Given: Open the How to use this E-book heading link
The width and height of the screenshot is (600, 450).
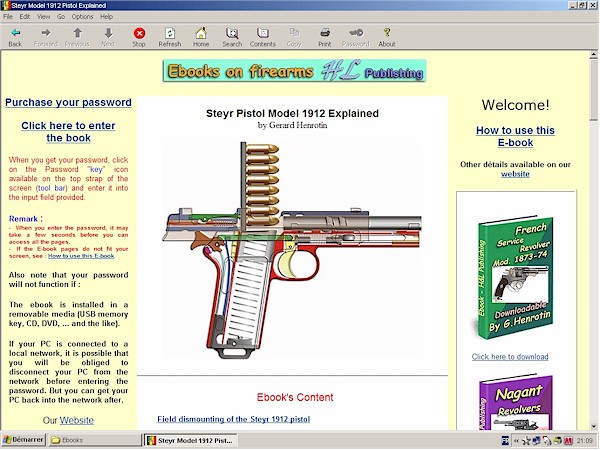Looking at the screenshot, I should coord(515,136).
